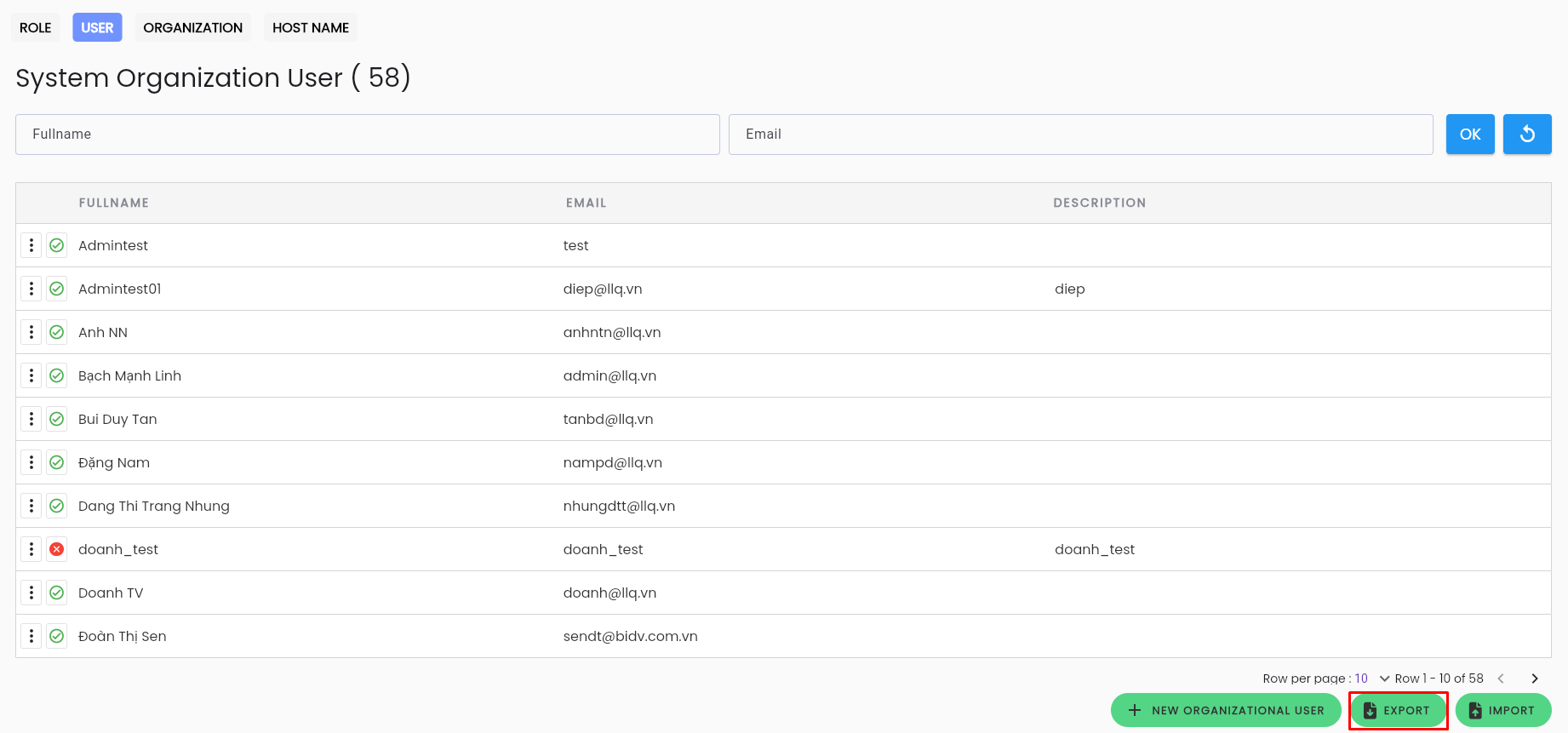Open three-dot menu for Bui Duy Tan
This screenshot has width=1568, height=733.
click(31, 419)
